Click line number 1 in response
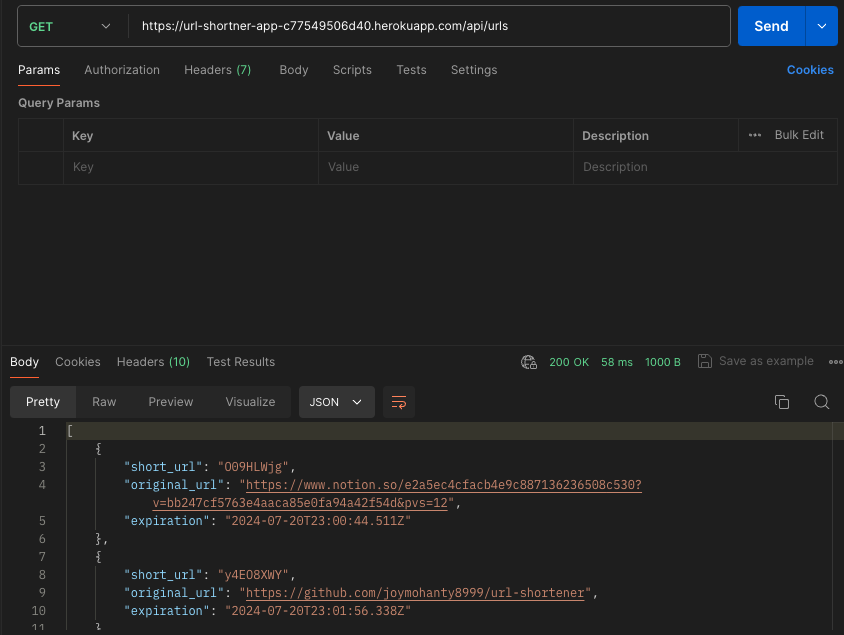 point(42,431)
